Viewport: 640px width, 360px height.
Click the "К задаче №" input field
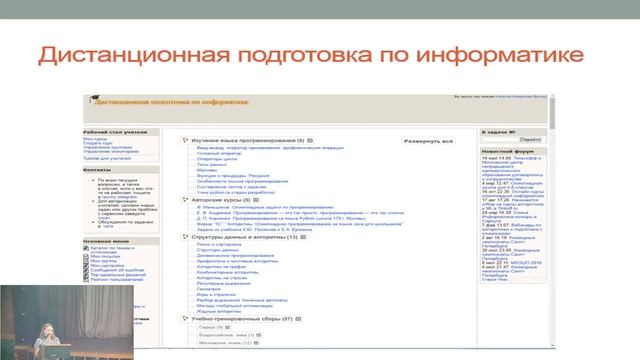click(x=501, y=140)
